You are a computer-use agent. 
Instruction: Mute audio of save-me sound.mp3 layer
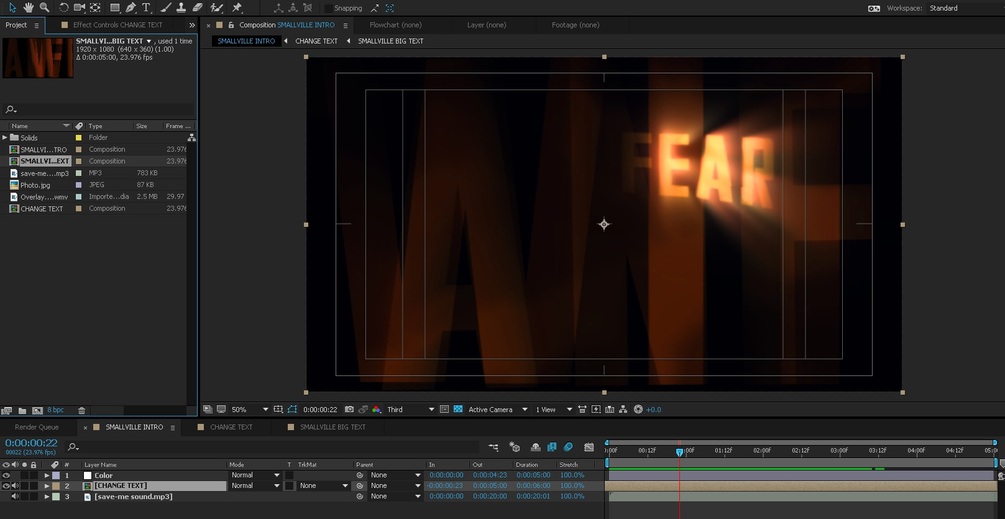click(x=14, y=497)
